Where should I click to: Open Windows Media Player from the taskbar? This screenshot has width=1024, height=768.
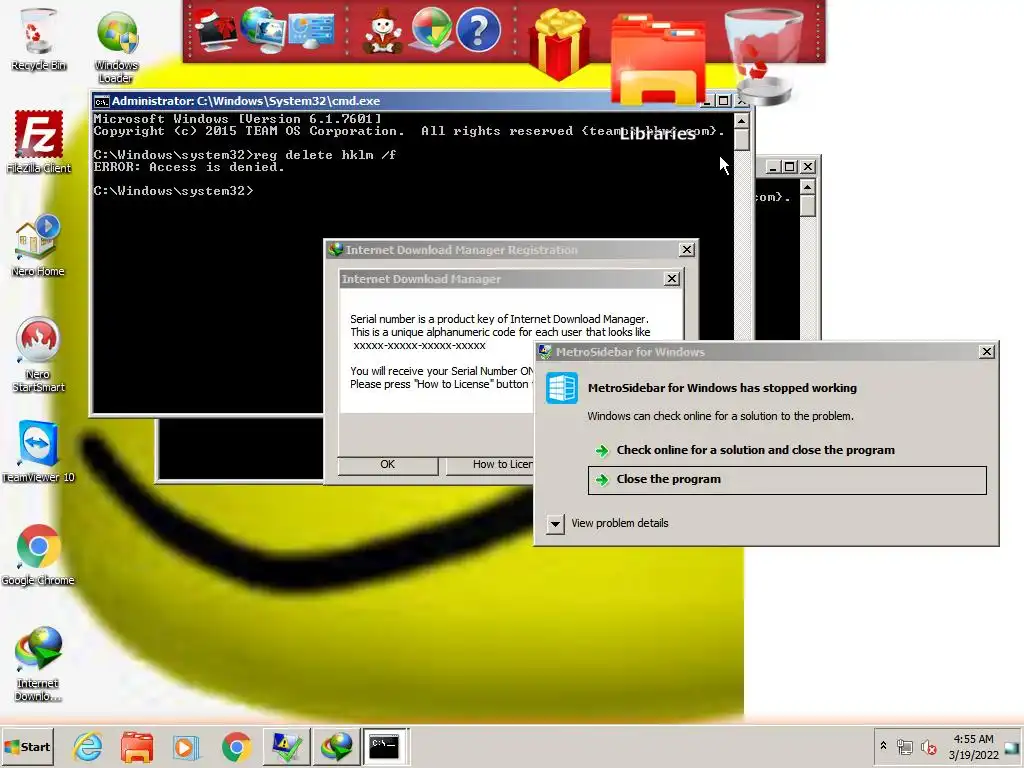click(186, 746)
